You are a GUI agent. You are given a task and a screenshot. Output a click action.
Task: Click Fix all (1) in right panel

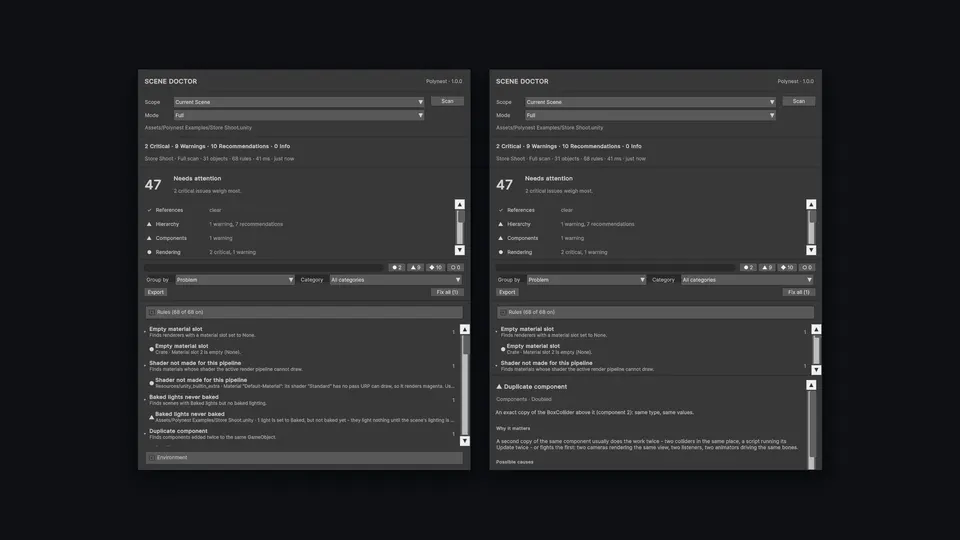(x=798, y=292)
